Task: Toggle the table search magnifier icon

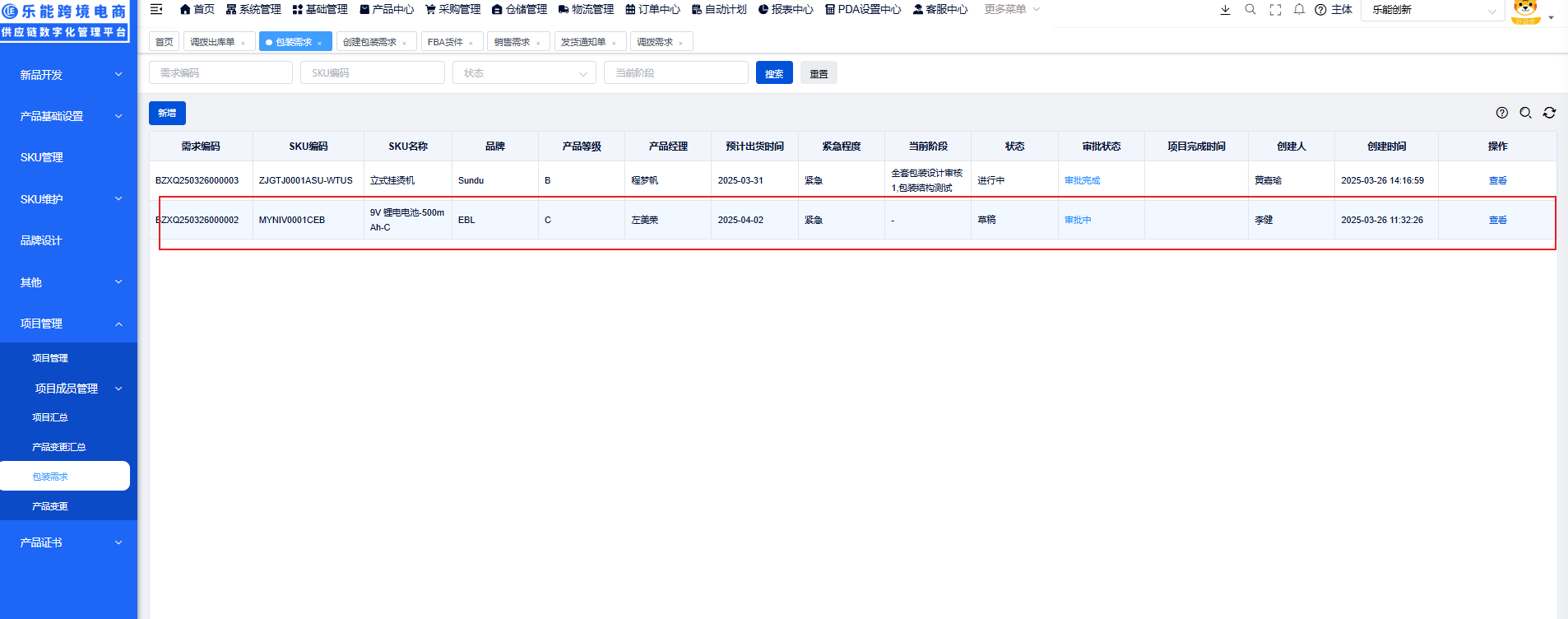Action: coord(1525,113)
